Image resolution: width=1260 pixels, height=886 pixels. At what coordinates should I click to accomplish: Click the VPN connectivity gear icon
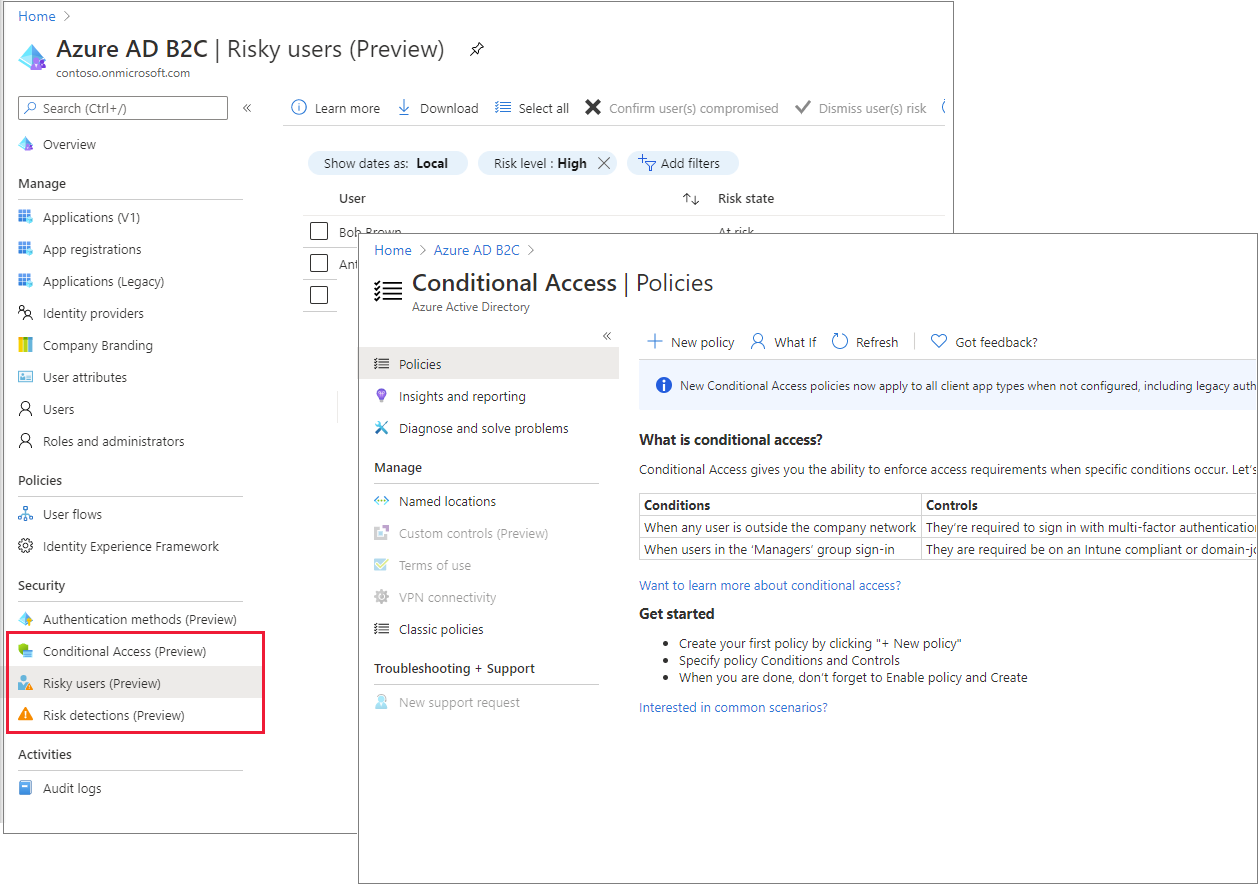point(381,597)
